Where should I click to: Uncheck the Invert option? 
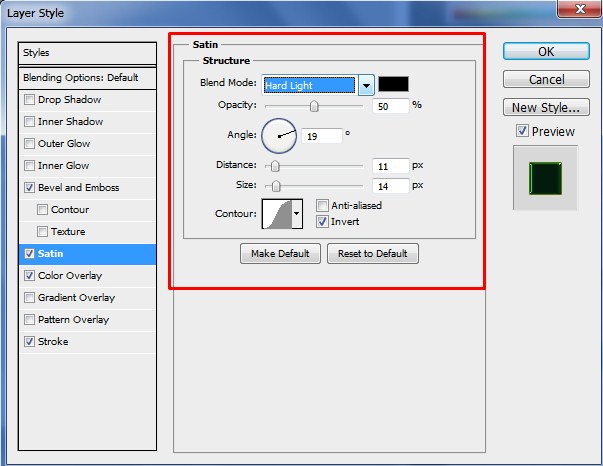(x=322, y=221)
